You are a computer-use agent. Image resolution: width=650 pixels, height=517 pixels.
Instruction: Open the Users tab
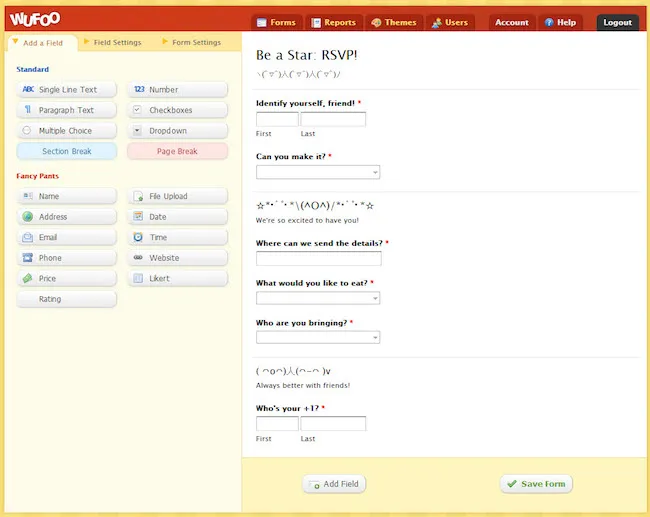[x=450, y=22]
